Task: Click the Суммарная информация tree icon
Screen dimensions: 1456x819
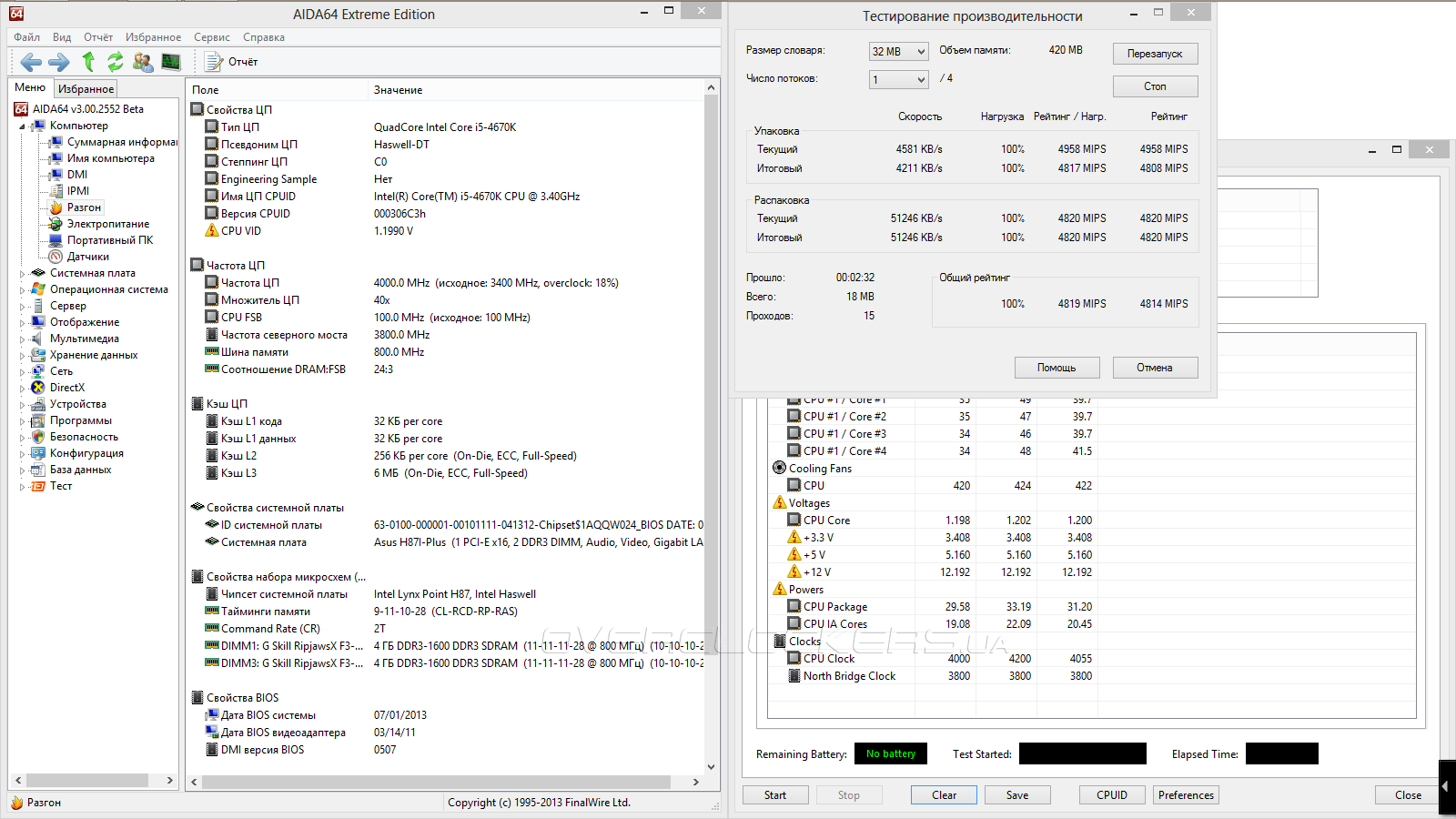Action: coord(56,142)
